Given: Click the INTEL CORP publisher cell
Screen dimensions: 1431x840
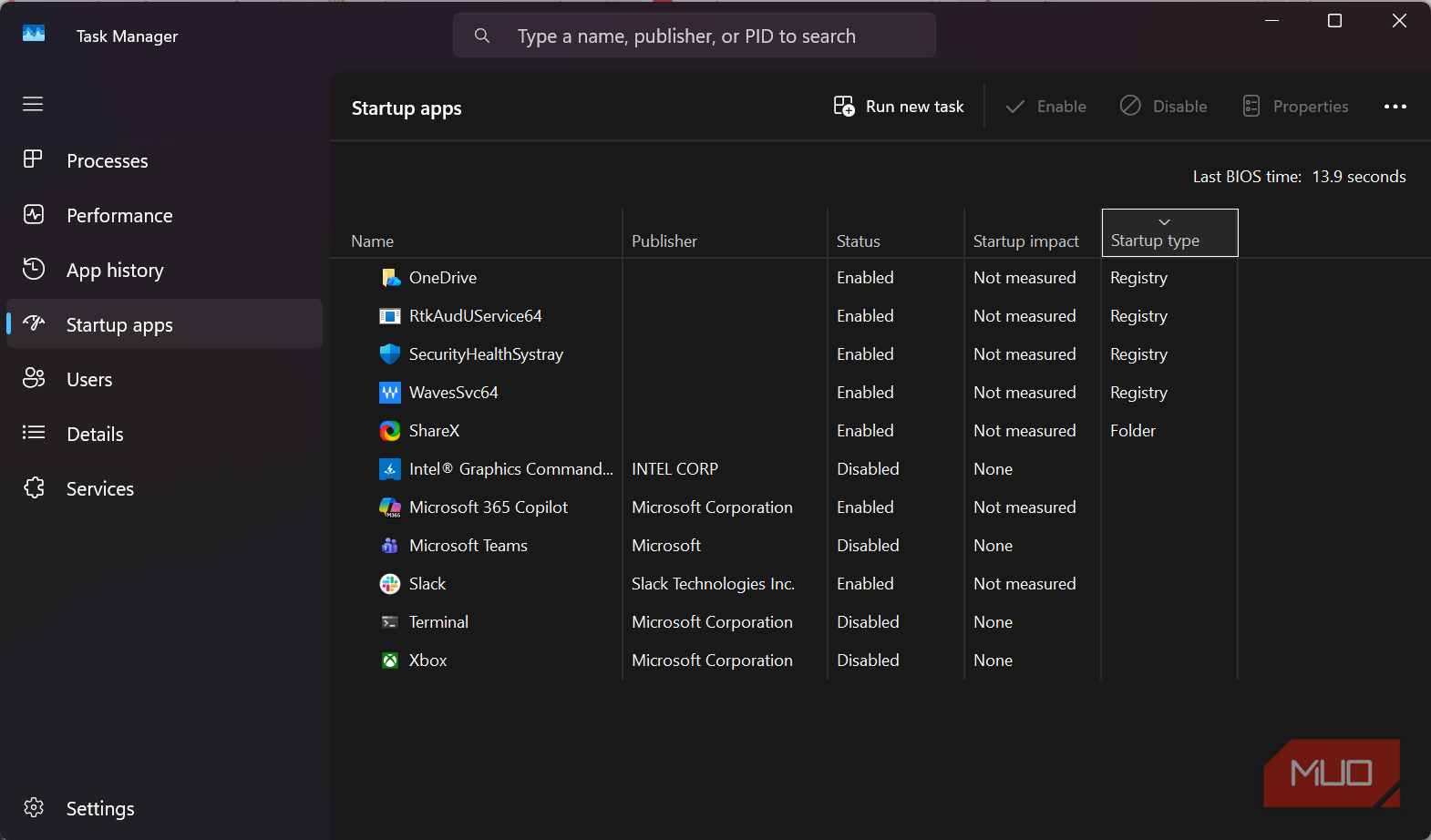Looking at the screenshot, I should click(675, 469).
